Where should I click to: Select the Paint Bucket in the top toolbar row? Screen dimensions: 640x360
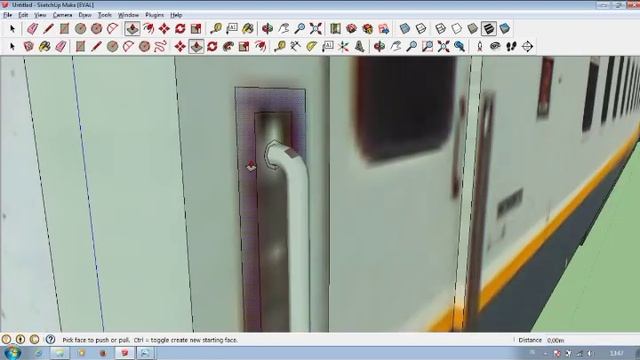tap(248, 29)
